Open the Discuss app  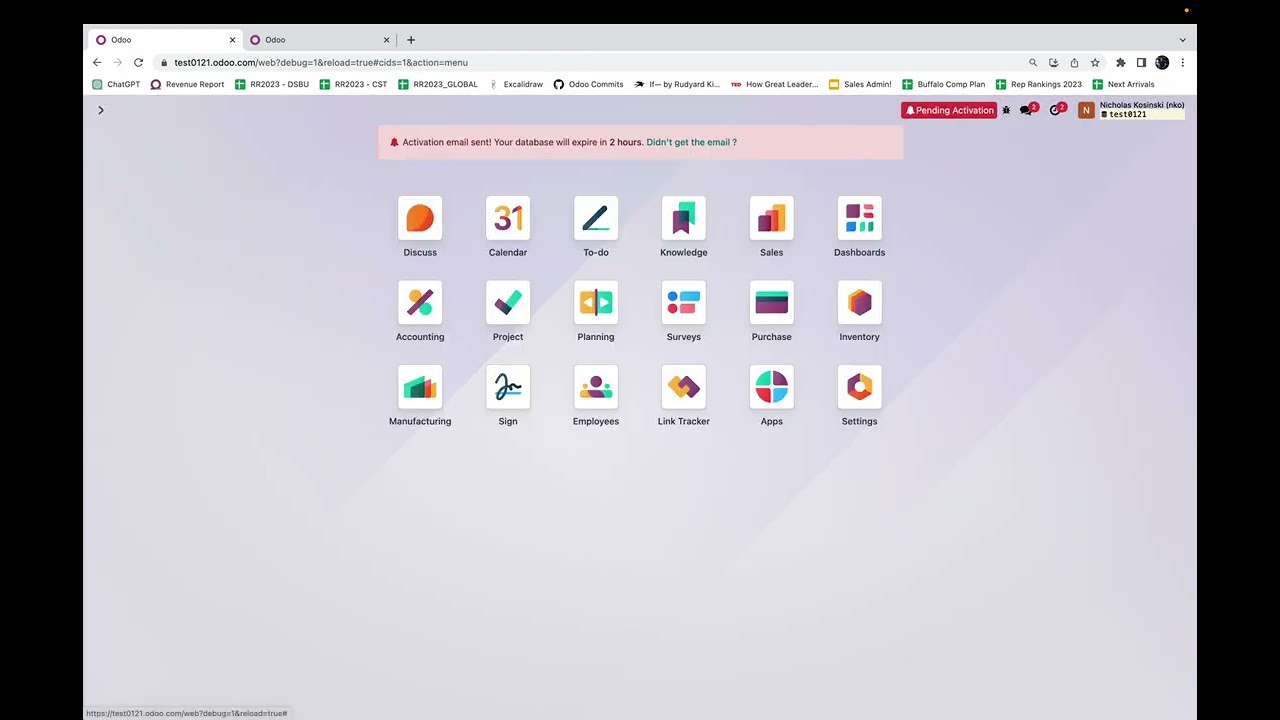coord(420,218)
